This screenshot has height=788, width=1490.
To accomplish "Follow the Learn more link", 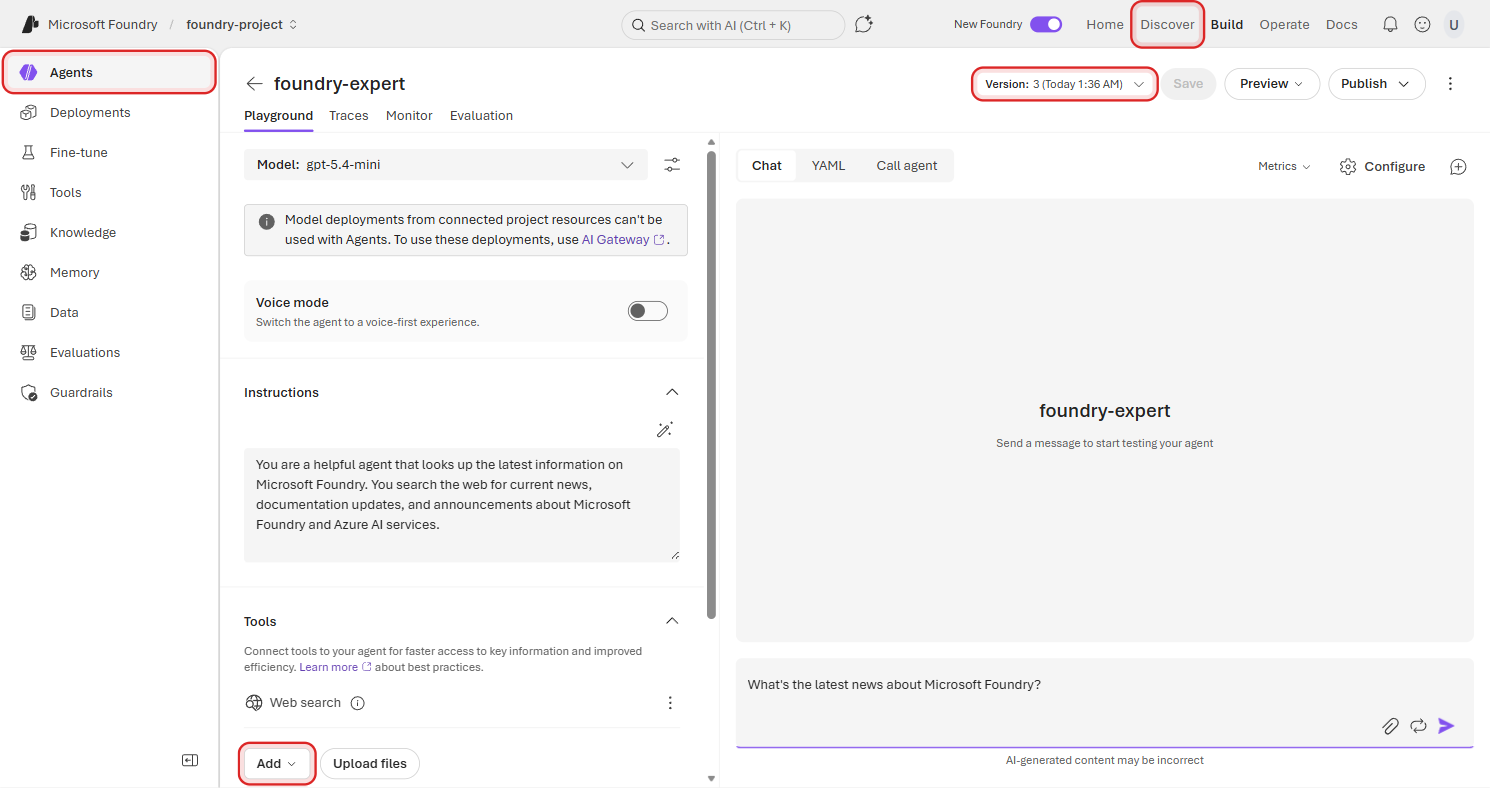I will [335, 667].
